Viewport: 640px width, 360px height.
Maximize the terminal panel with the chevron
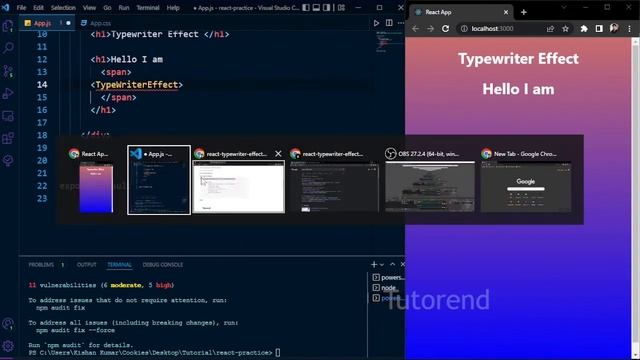[393, 264]
